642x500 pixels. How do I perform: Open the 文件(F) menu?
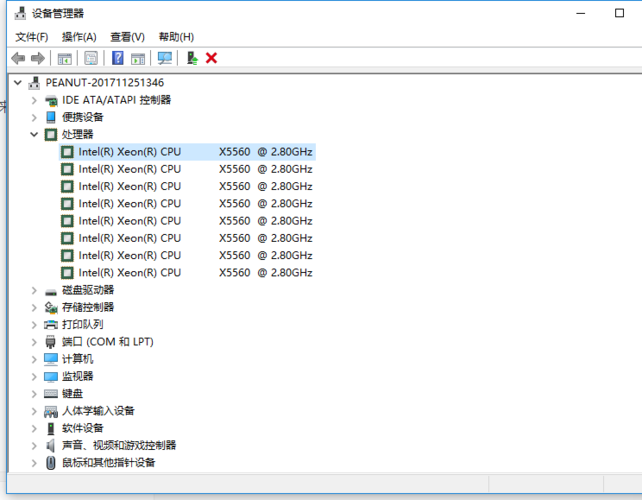32,37
